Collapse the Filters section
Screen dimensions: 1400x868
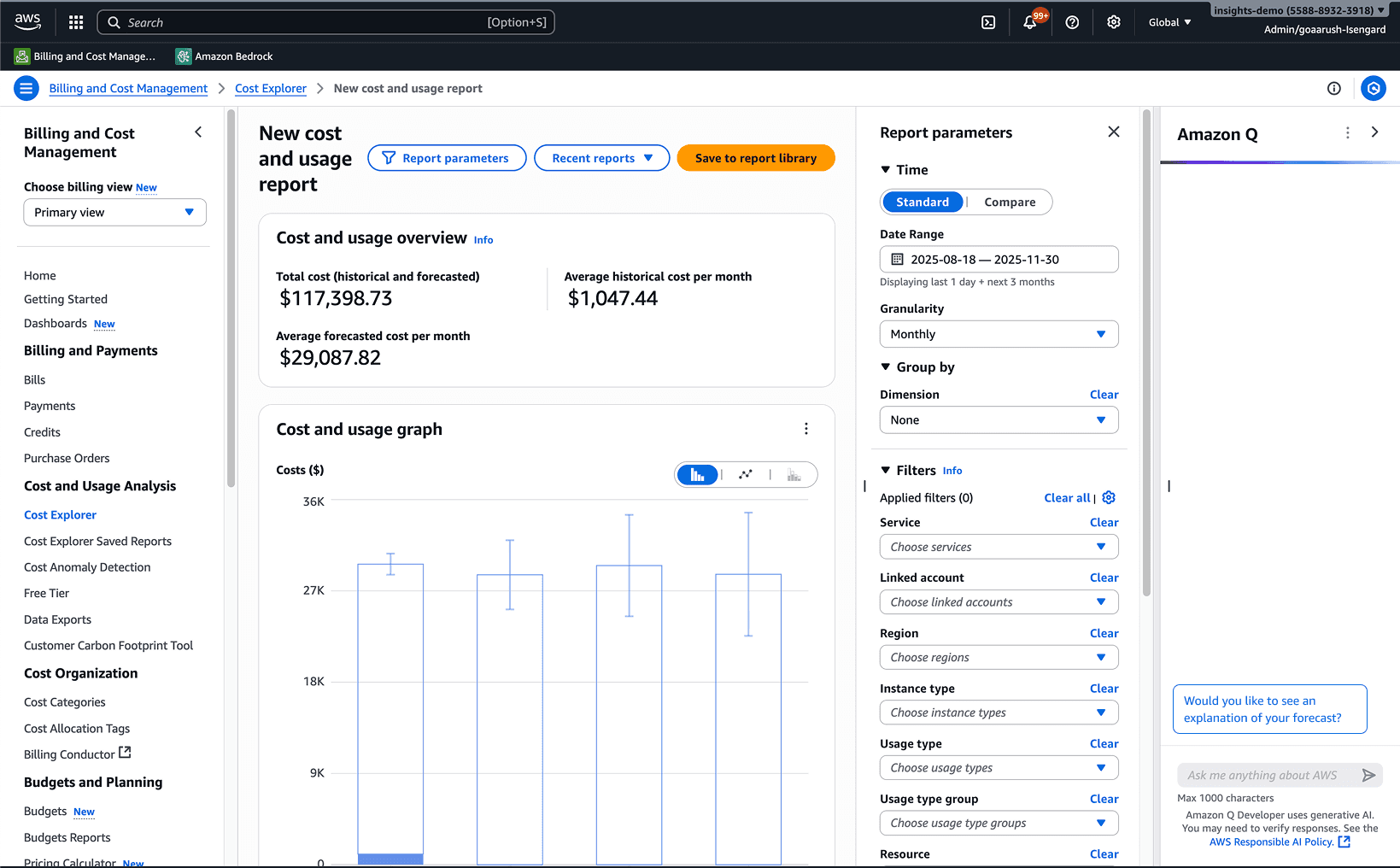click(x=886, y=471)
